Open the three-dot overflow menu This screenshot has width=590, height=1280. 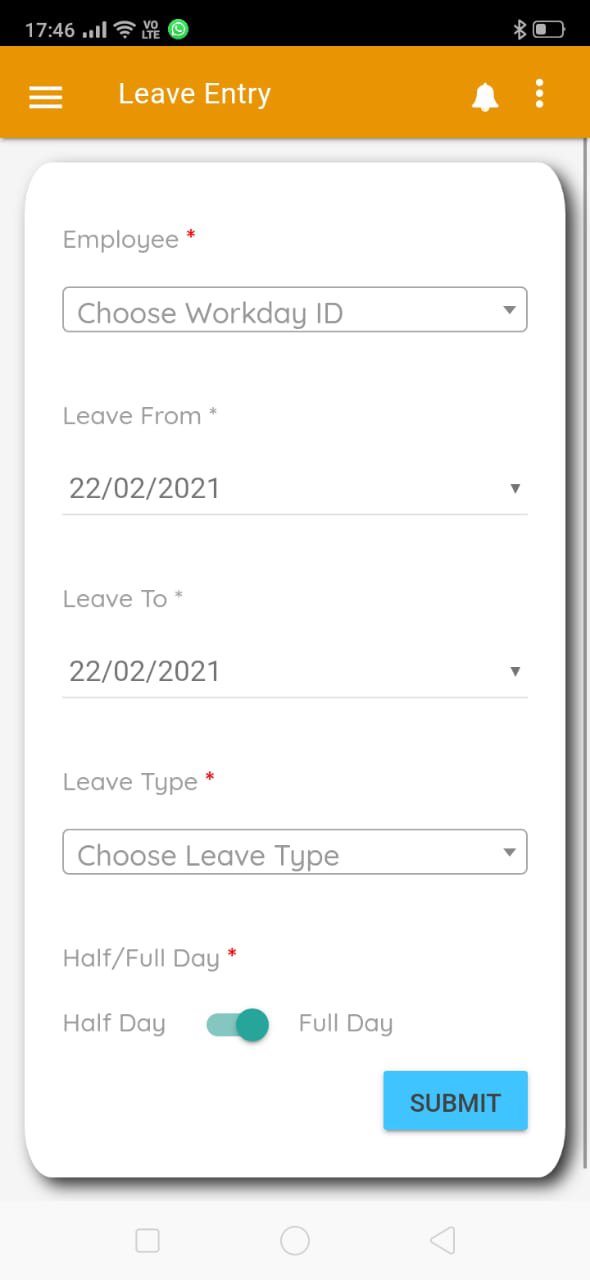click(540, 94)
